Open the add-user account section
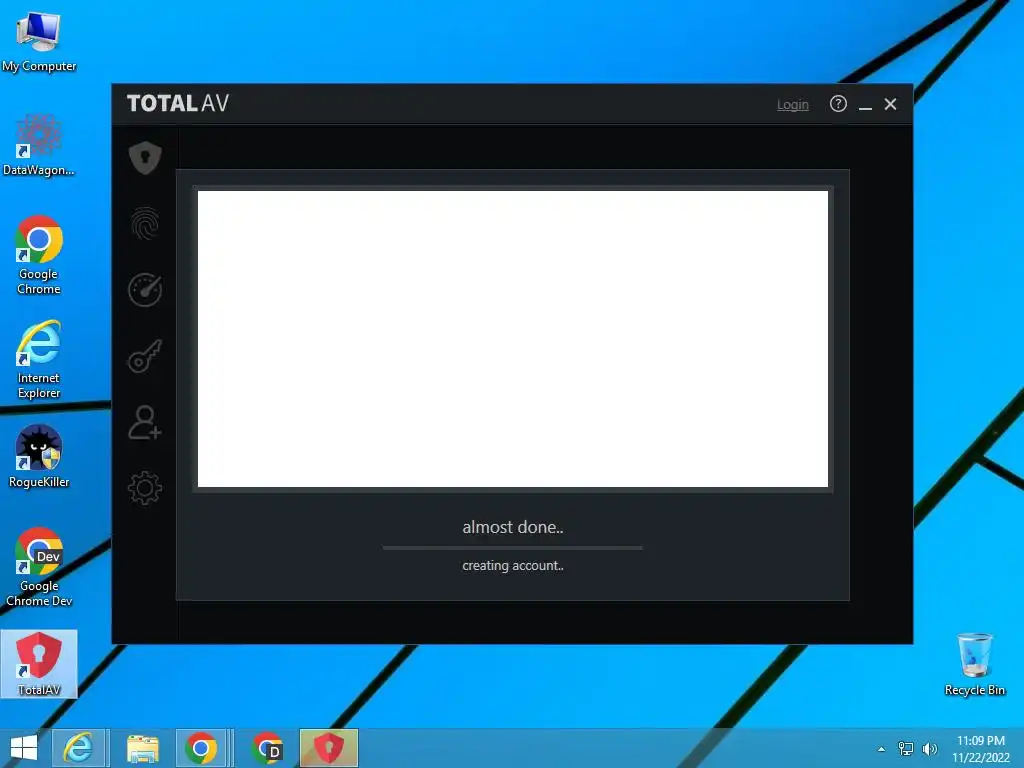 point(145,423)
